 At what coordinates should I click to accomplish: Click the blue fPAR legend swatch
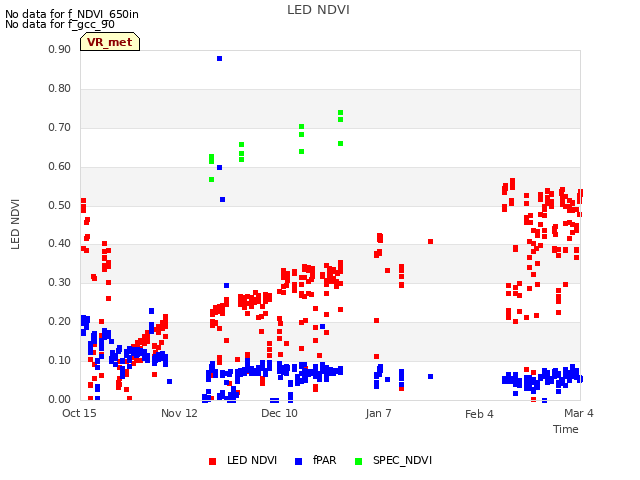298,461
